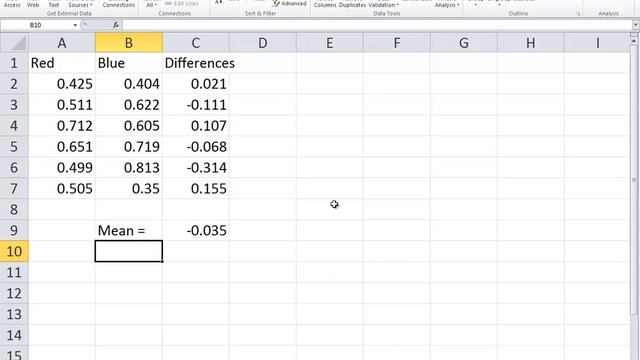Click the From Text button
640x360 pixels.
[53, 4]
